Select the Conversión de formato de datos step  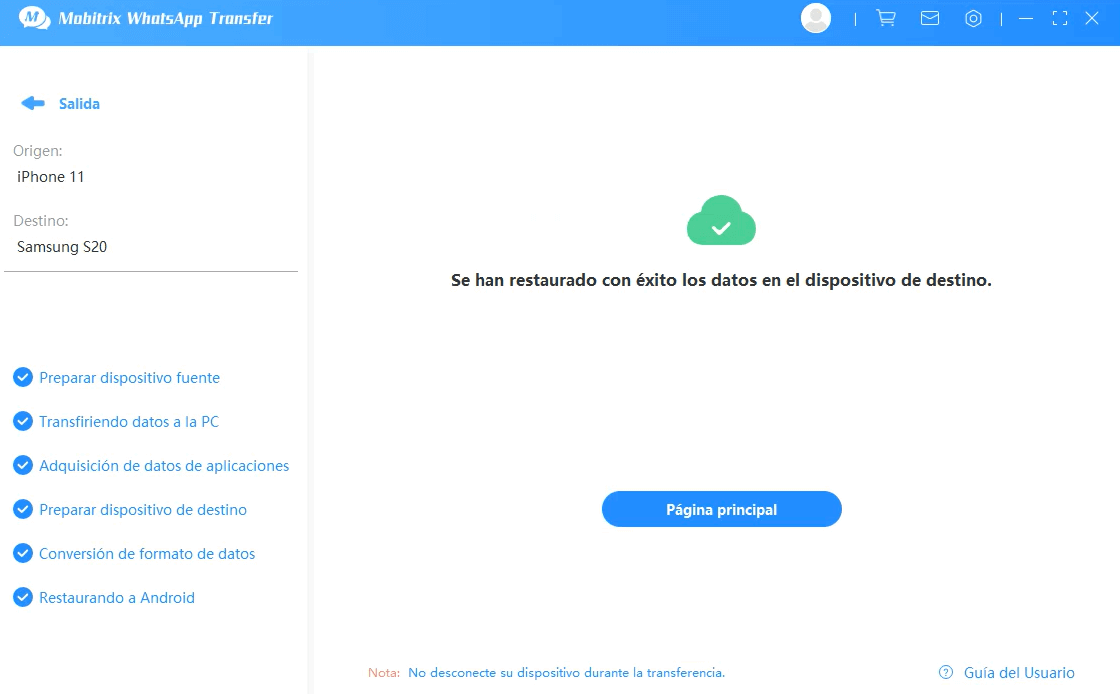point(147,554)
